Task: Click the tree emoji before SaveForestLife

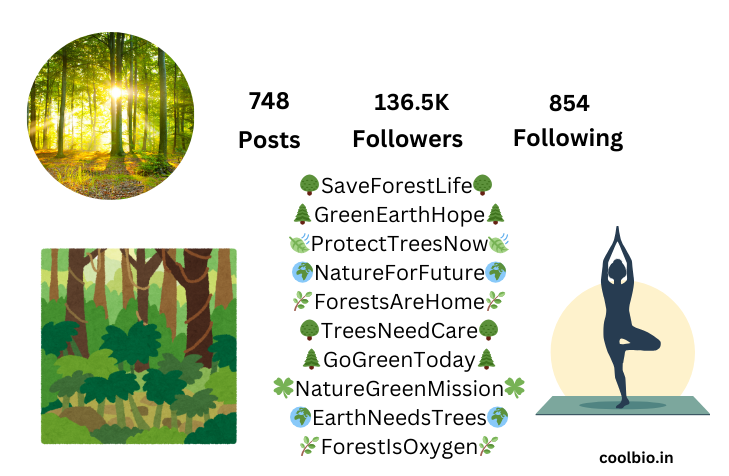Action: [x=308, y=185]
